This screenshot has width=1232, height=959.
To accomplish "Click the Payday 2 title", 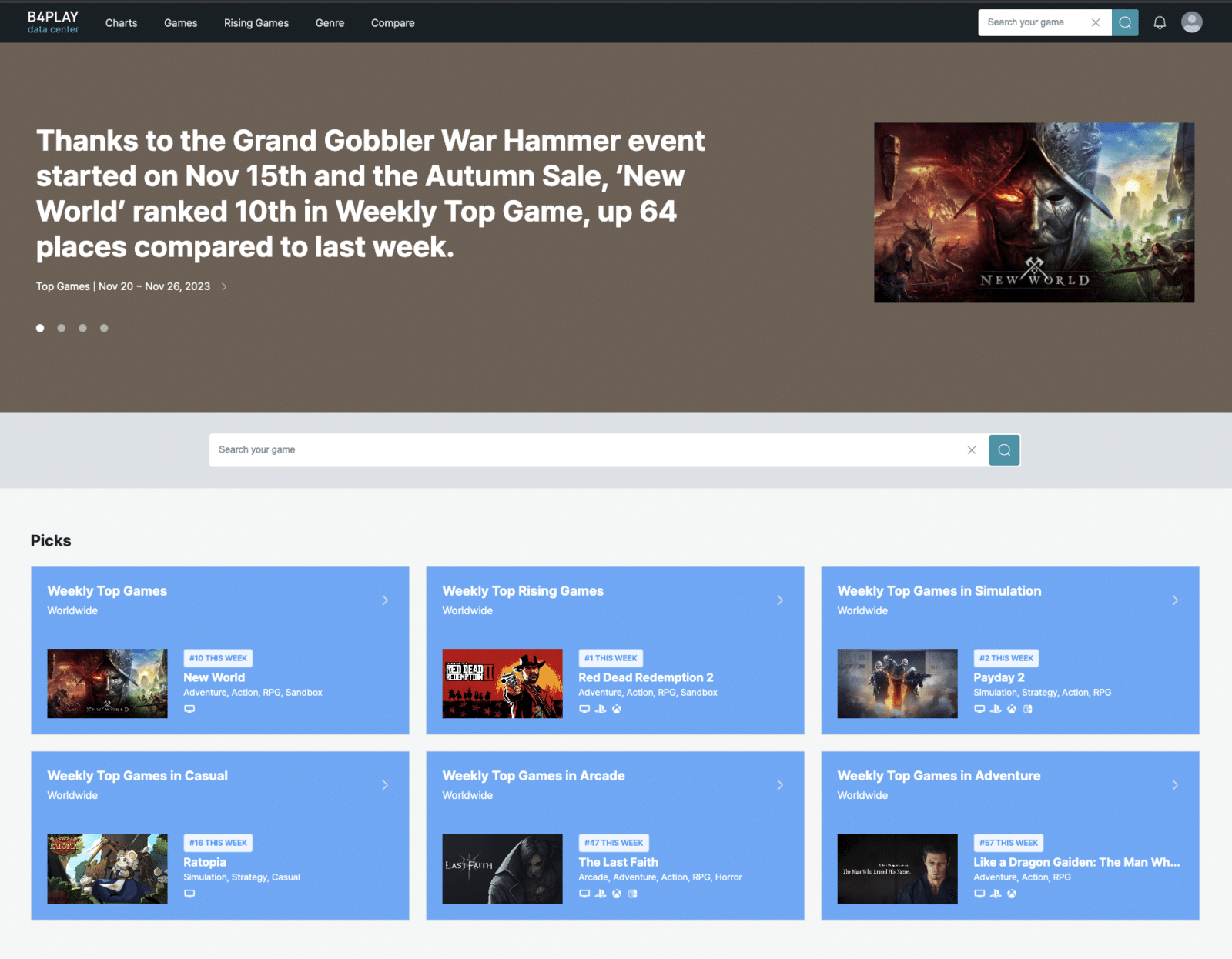I will pos(999,677).
